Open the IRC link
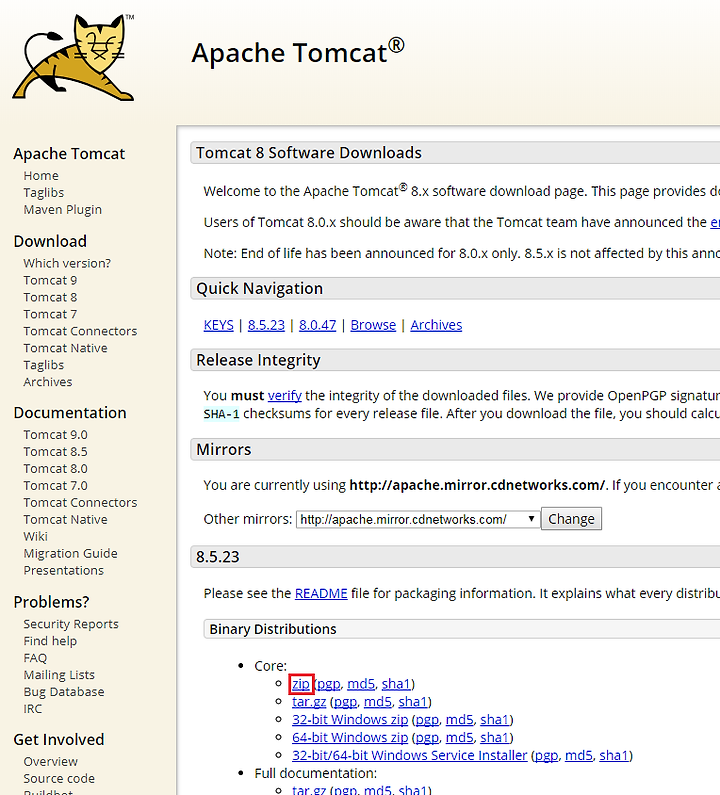 (x=32, y=709)
